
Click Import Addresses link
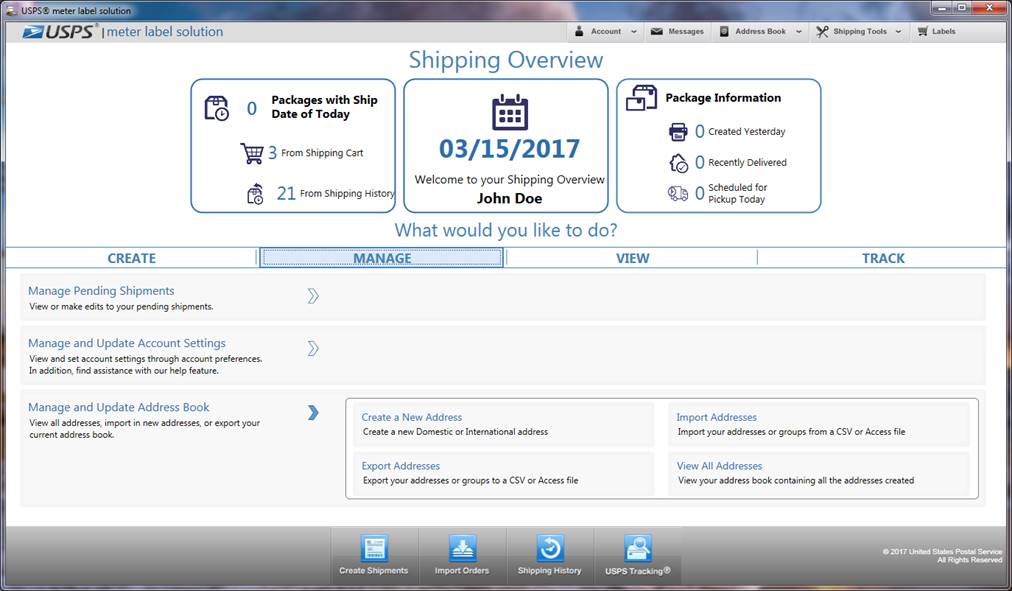pos(716,417)
